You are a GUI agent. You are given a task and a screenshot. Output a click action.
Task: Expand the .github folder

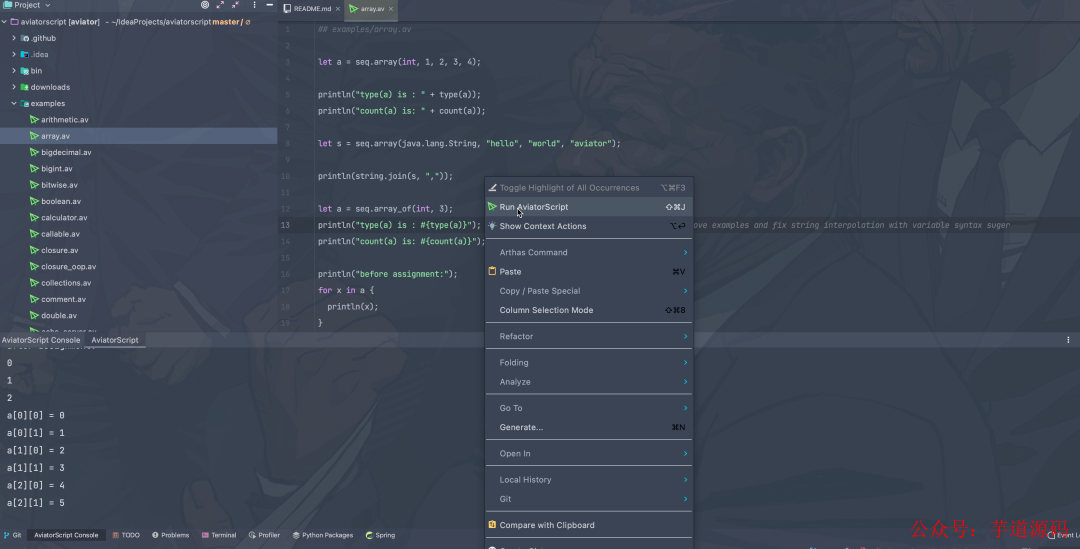pyautogui.click(x=14, y=39)
